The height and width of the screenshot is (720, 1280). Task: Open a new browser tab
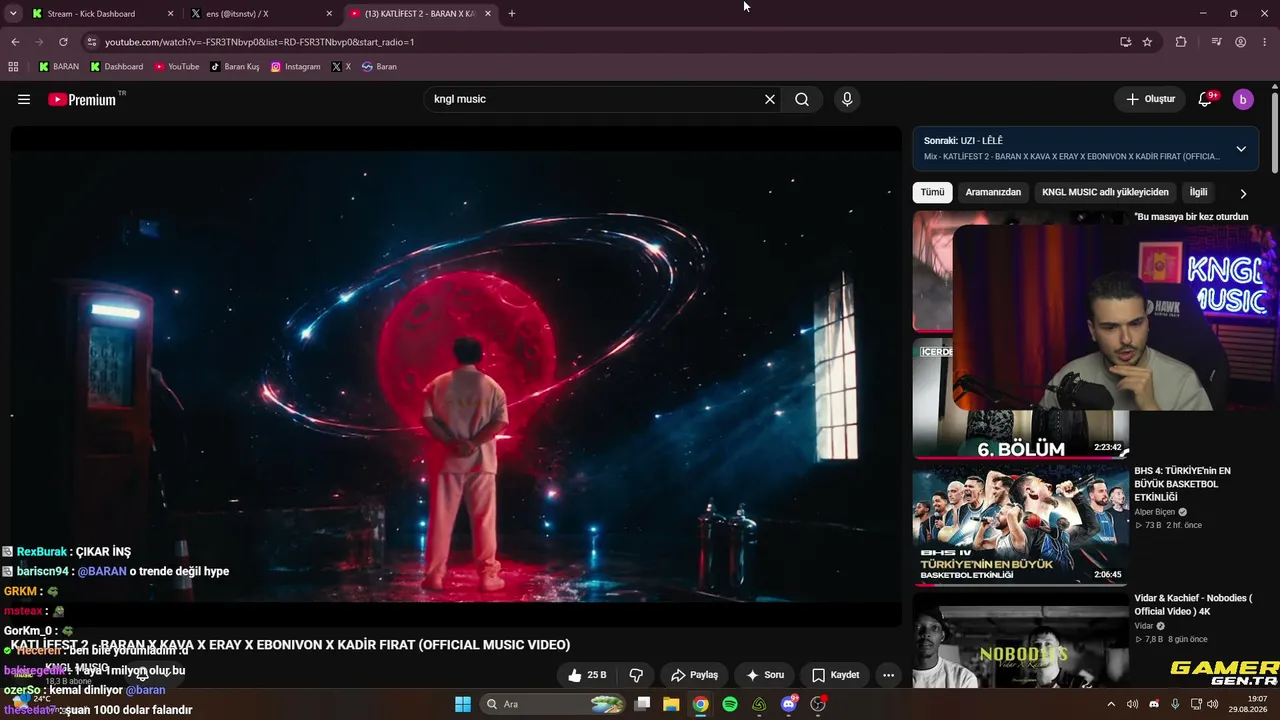tap(512, 14)
